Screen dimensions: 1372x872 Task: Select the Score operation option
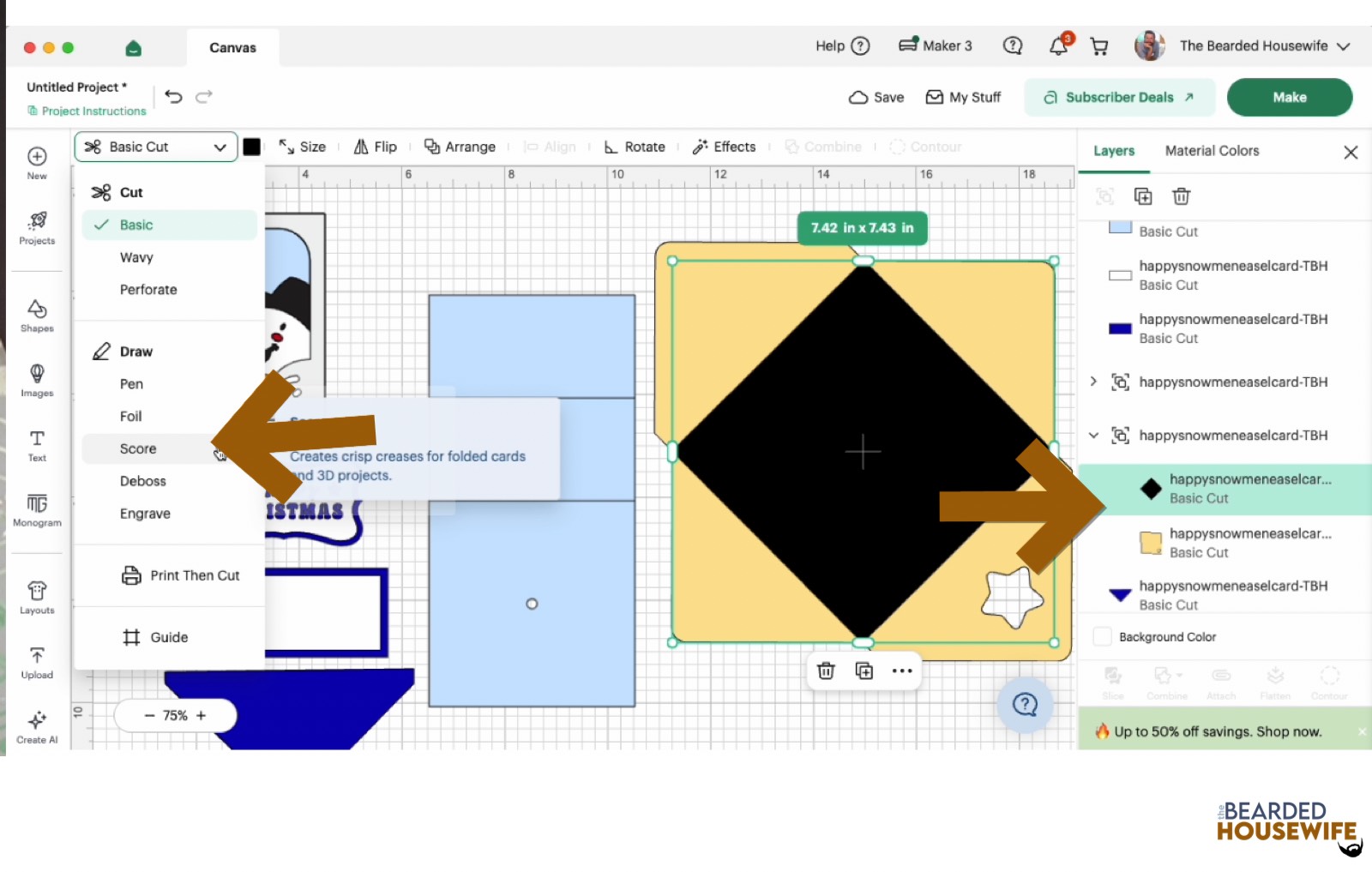pyautogui.click(x=138, y=448)
